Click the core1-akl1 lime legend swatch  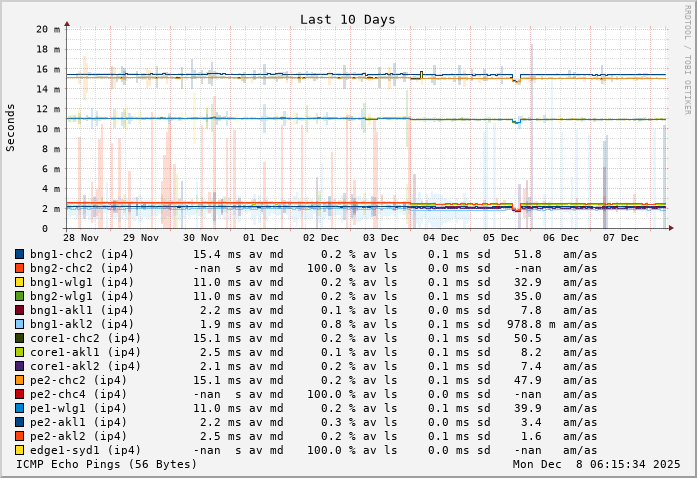click(19, 352)
